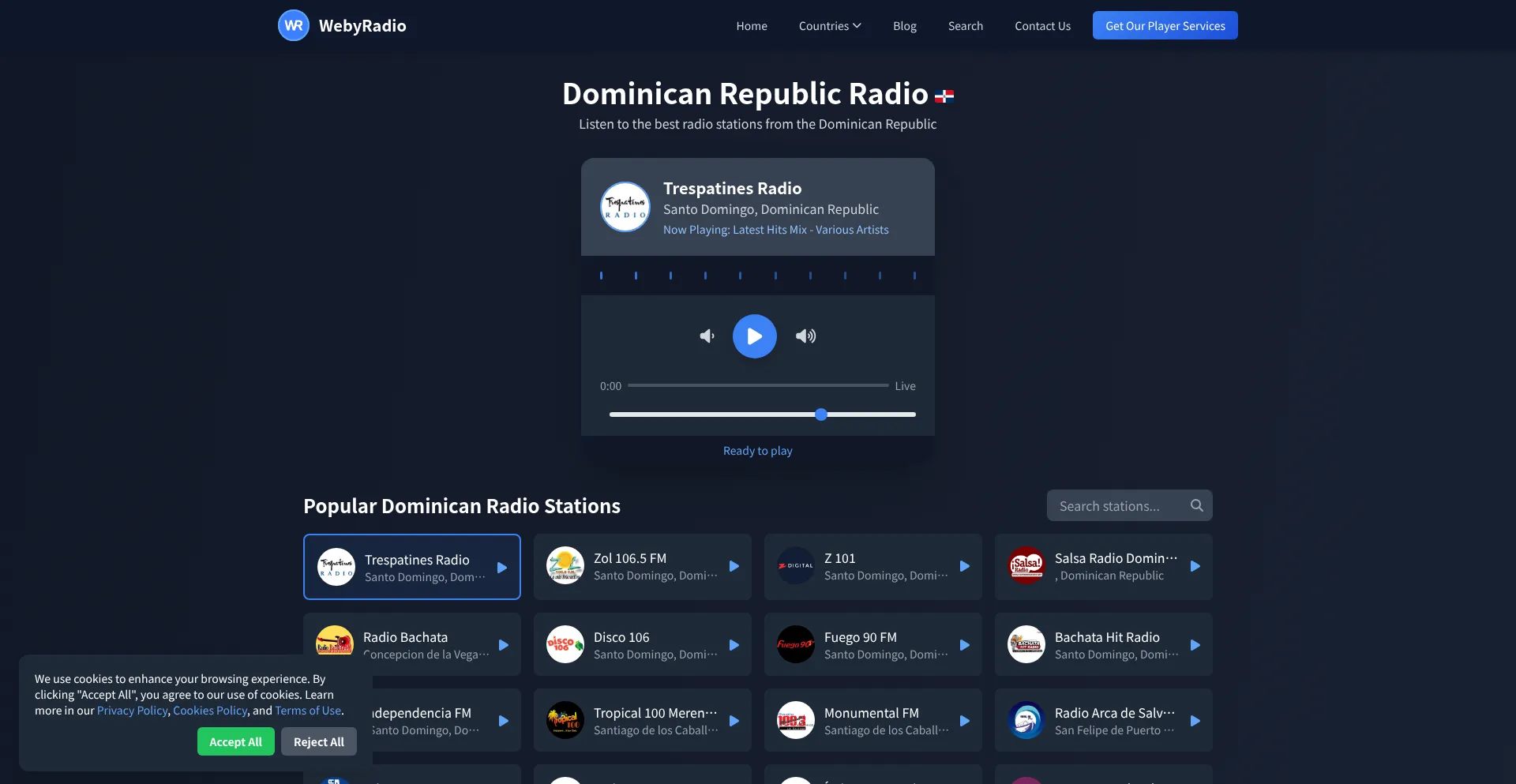
Task: Open the Privacy Policy link
Action: [133, 711]
